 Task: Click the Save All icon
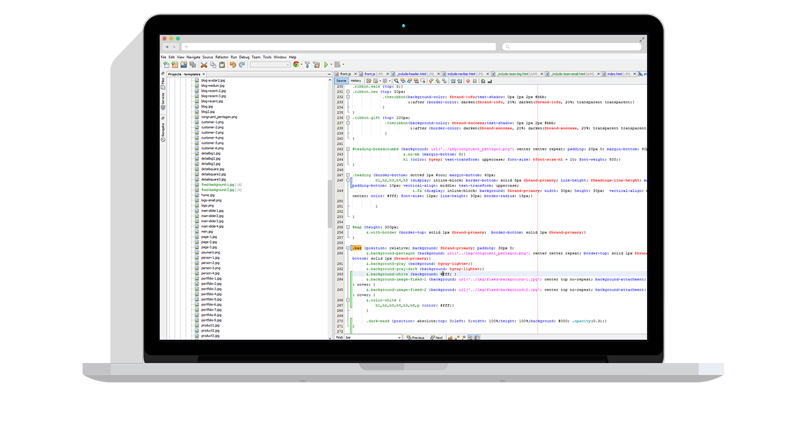point(192,64)
